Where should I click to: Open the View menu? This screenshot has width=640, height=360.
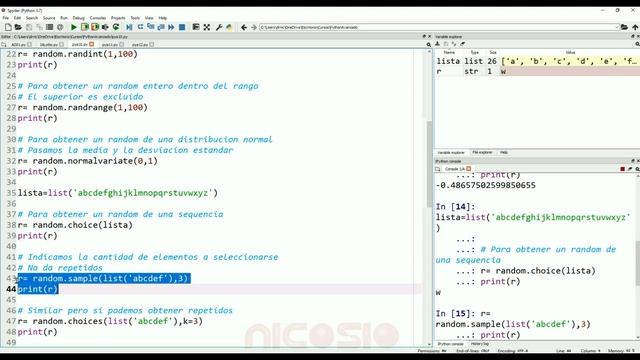[149, 18]
